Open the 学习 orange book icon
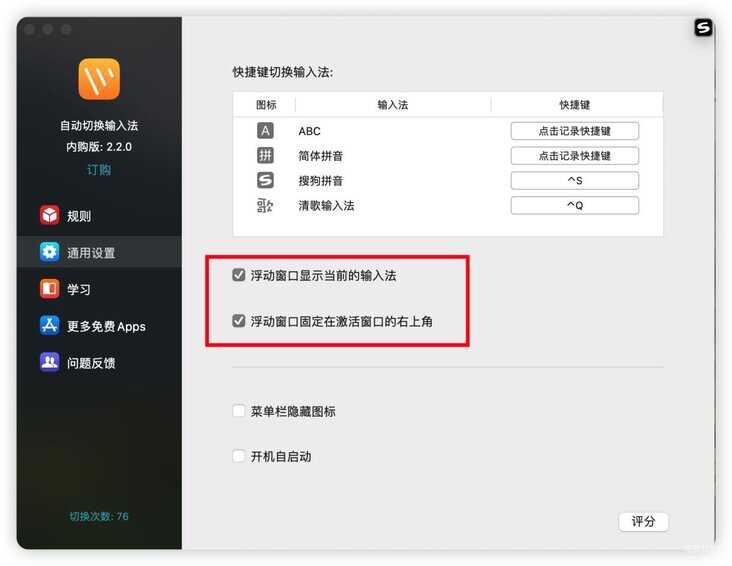This screenshot has height=566, width=732. point(49,289)
